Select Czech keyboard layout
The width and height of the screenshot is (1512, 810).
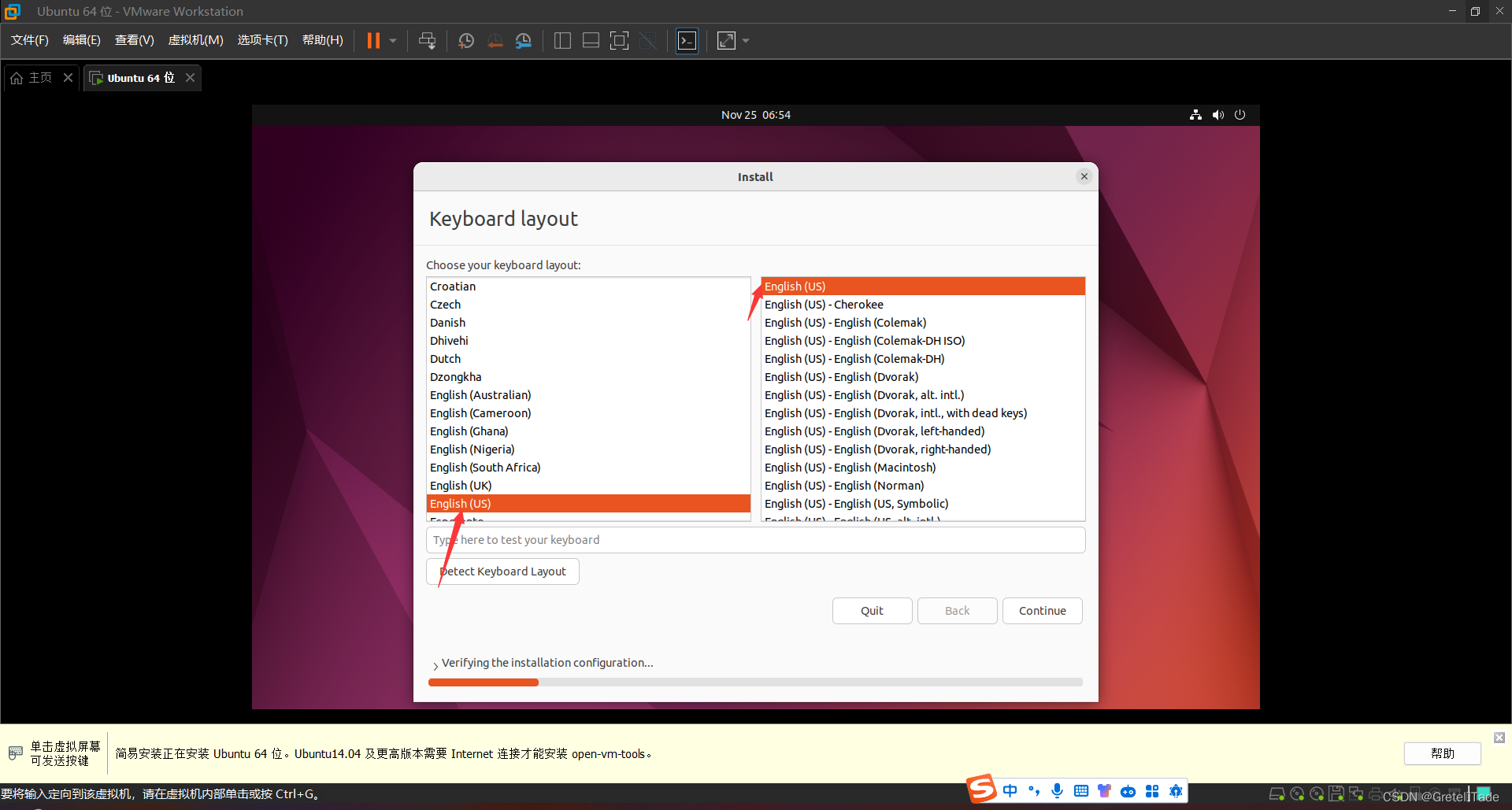tap(588, 305)
